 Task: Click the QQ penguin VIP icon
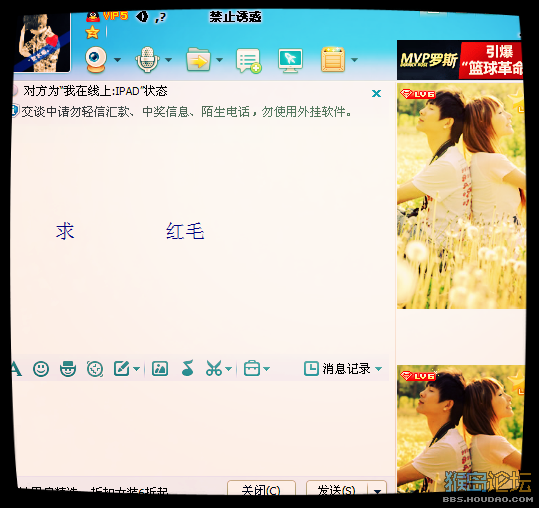point(93,16)
